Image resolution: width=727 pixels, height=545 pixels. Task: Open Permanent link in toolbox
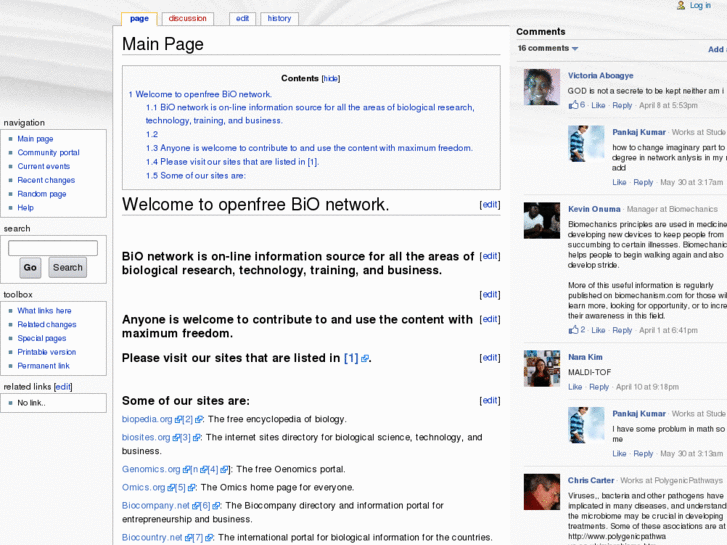pyautogui.click(x=44, y=366)
